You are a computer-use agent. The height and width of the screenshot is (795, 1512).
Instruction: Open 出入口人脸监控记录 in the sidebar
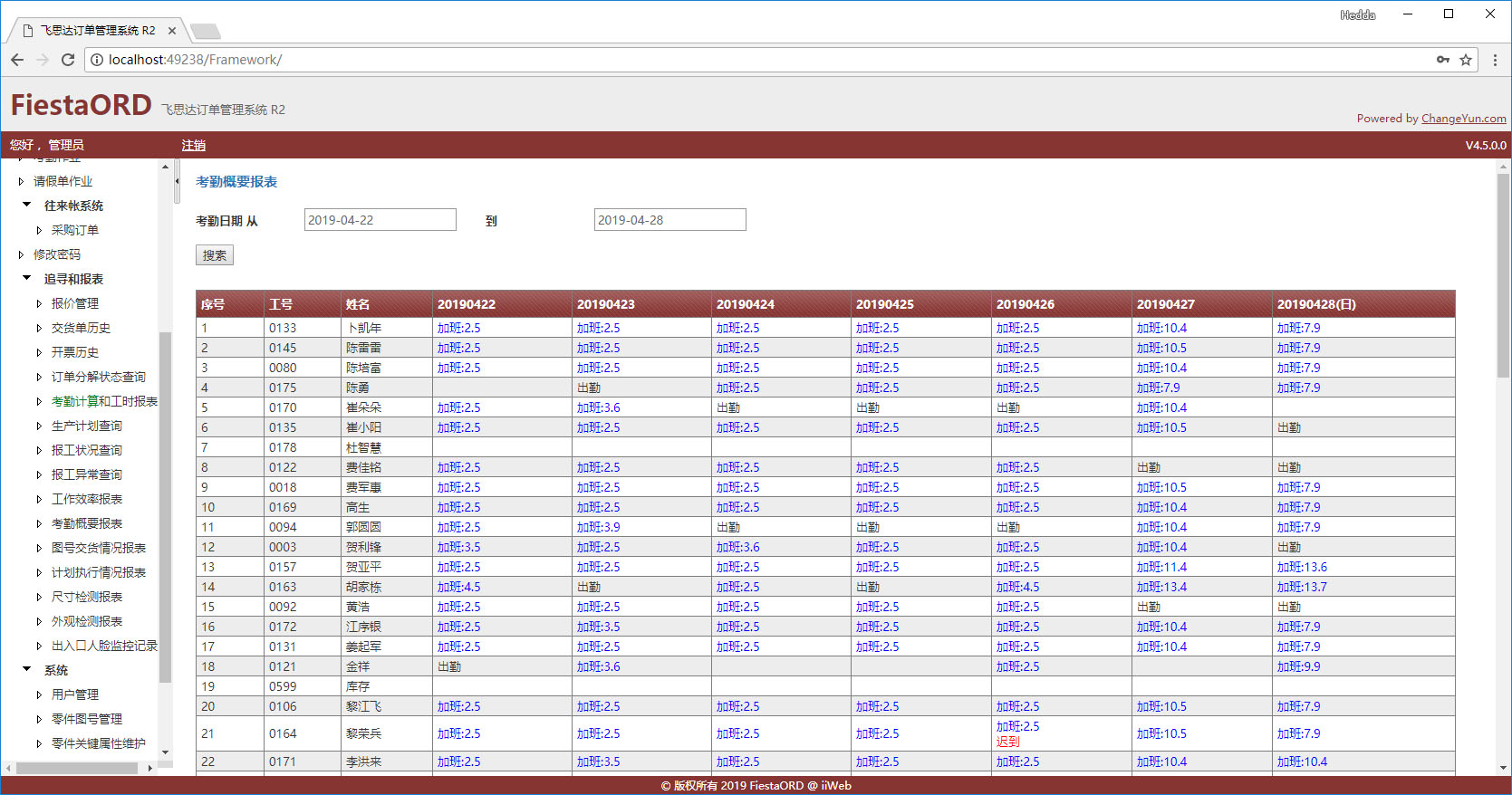click(x=104, y=646)
